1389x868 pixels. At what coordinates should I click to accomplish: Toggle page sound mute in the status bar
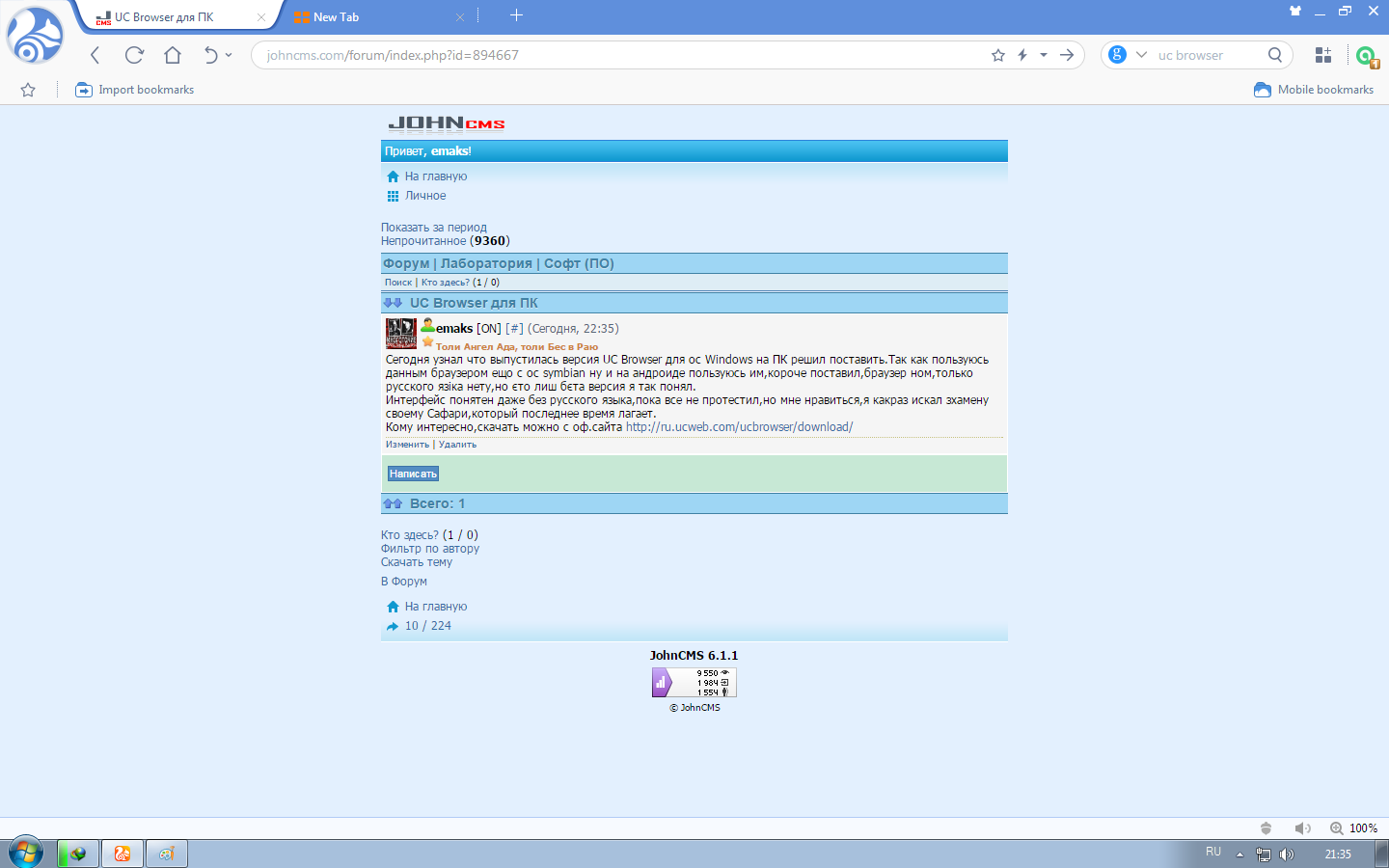coord(1302,828)
